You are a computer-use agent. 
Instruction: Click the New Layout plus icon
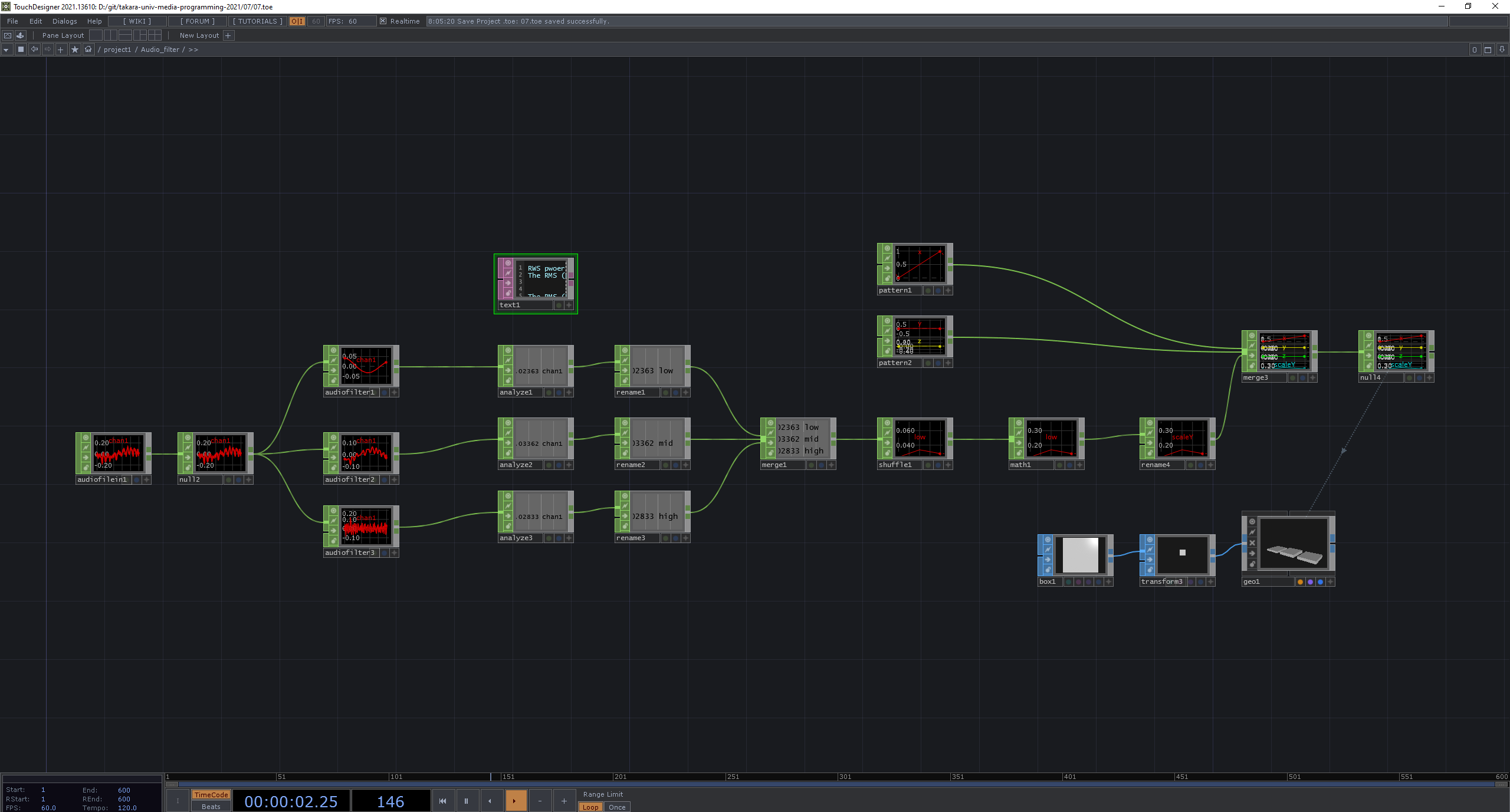pos(228,35)
